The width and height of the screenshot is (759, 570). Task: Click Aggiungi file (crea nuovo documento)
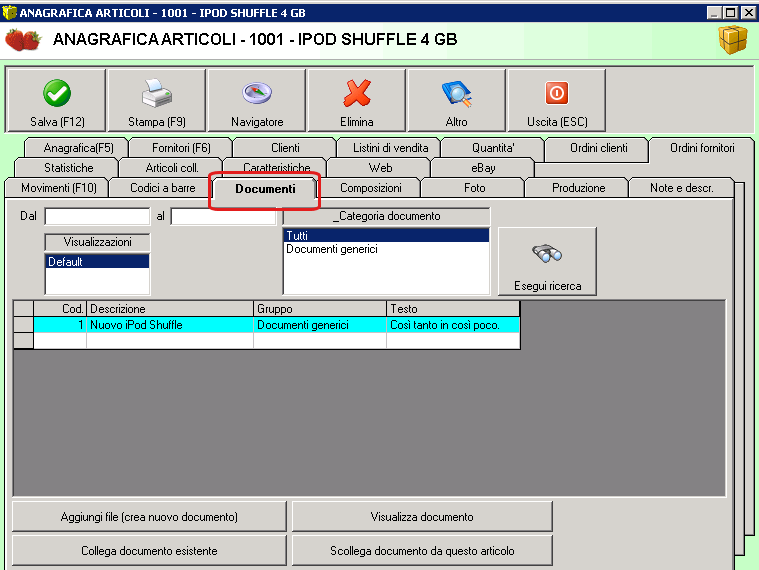coord(149,517)
